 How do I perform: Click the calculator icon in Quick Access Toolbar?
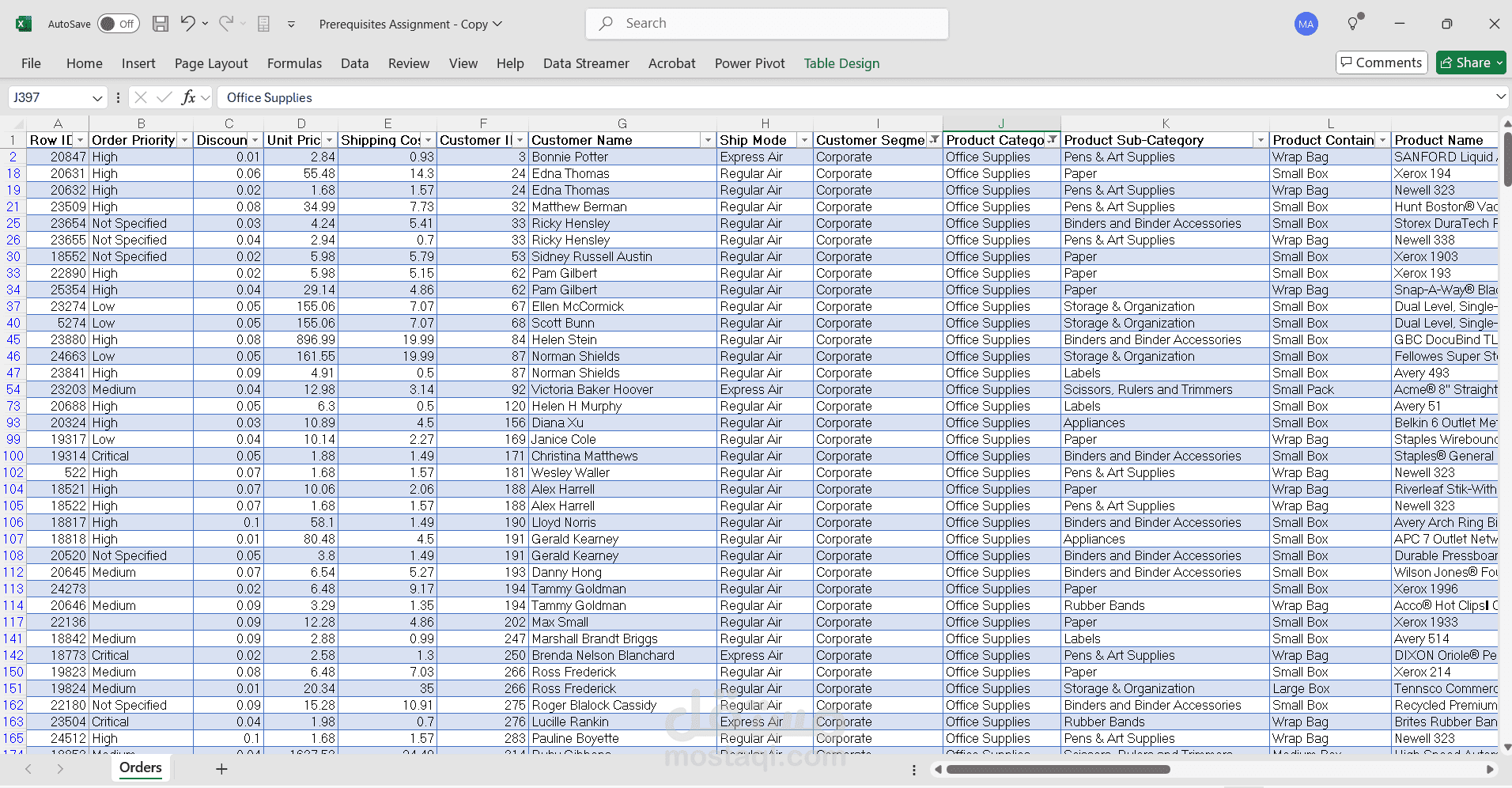pyautogui.click(x=264, y=24)
